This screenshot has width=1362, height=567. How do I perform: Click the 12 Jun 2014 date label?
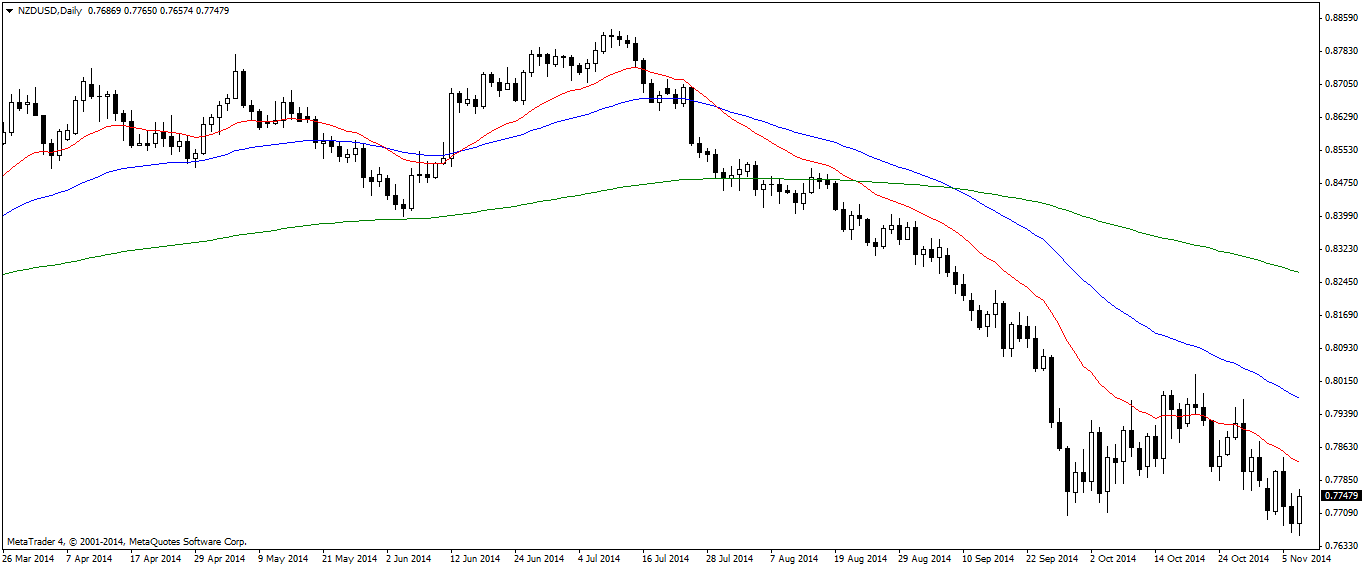[475, 559]
